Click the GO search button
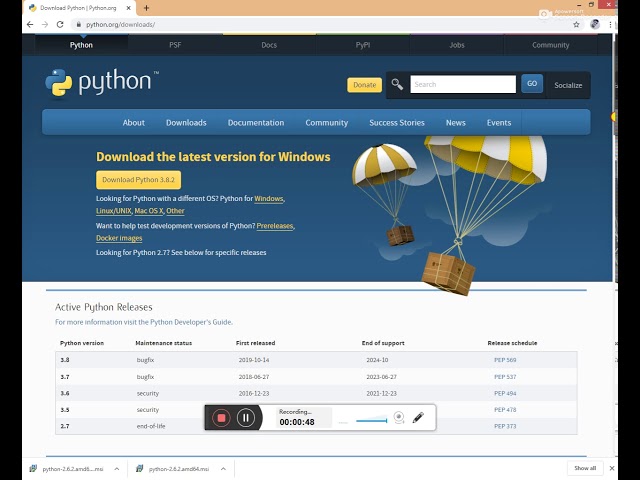Image resolution: width=640 pixels, height=480 pixels. pos(532,83)
